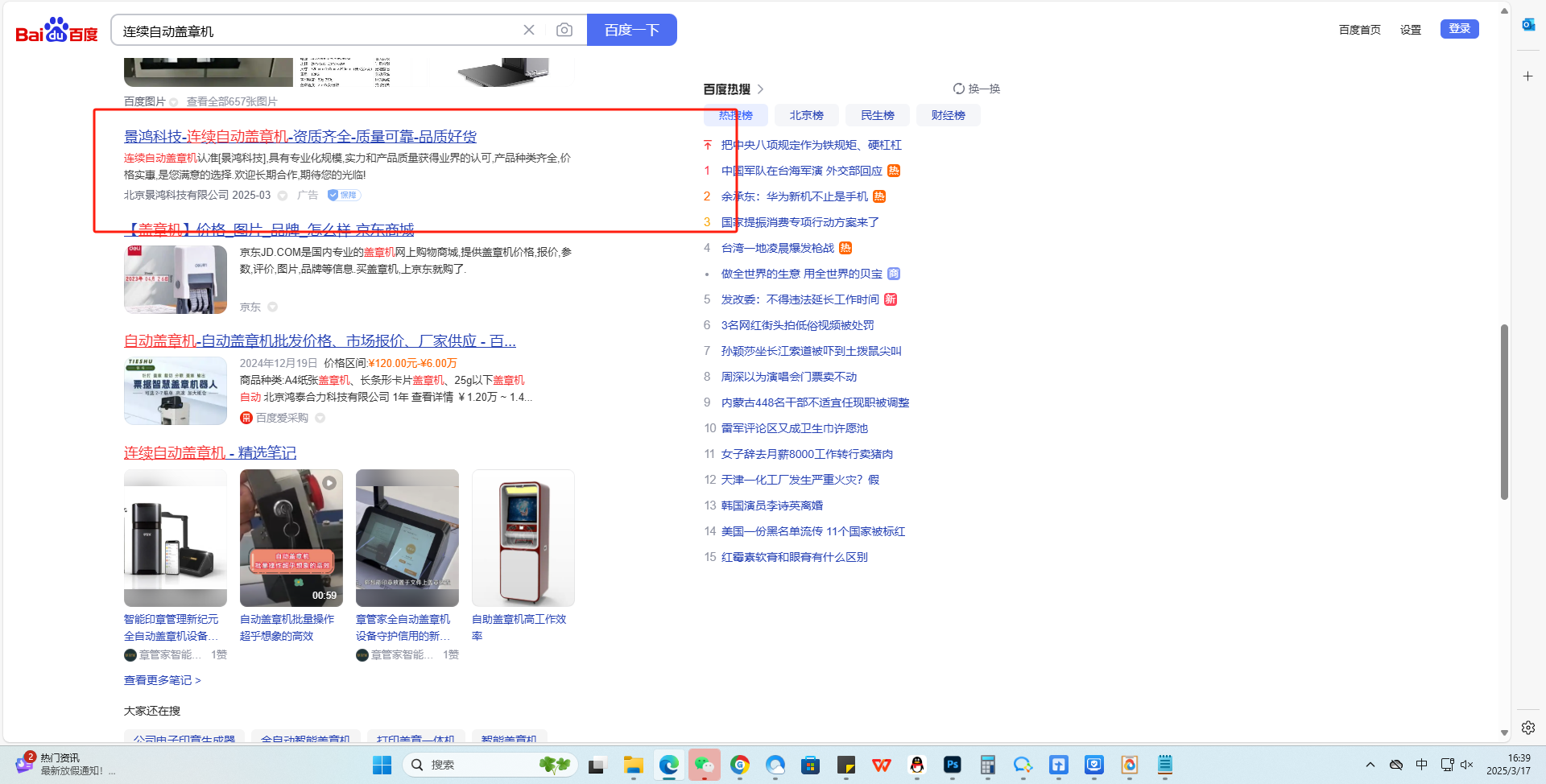1546x784 pixels.
Task: Click in the Baidu search input field
Action: coord(318,31)
